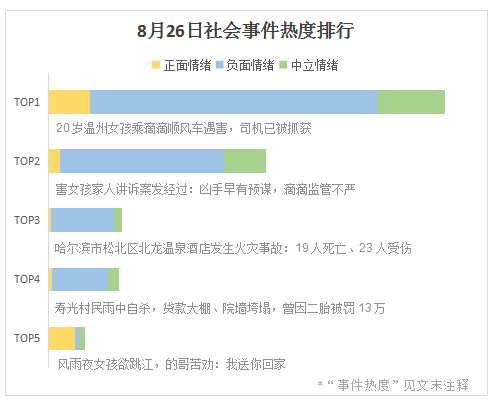Click TOP1 yellow positive sentiment segment

tap(69, 102)
